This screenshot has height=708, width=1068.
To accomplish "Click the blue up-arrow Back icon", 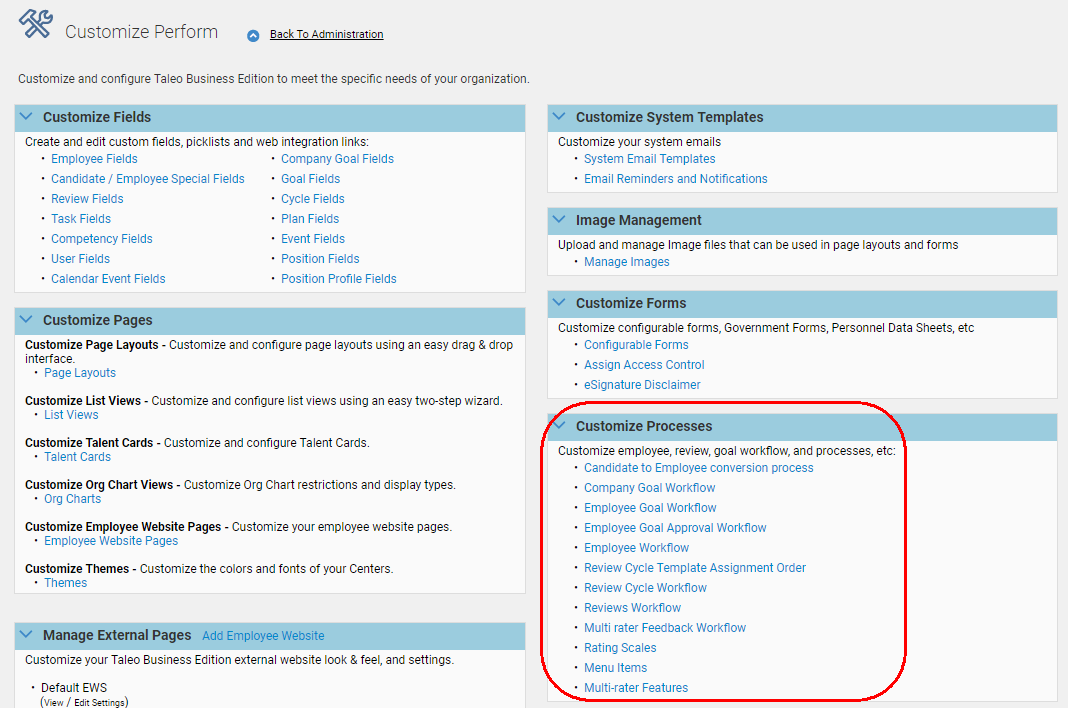I will [x=253, y=35].
